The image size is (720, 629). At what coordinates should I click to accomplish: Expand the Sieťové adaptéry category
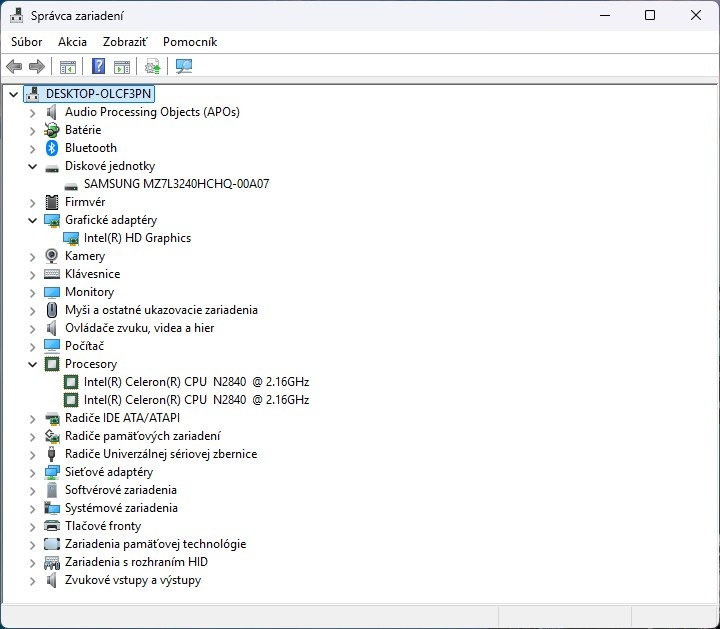32,472
